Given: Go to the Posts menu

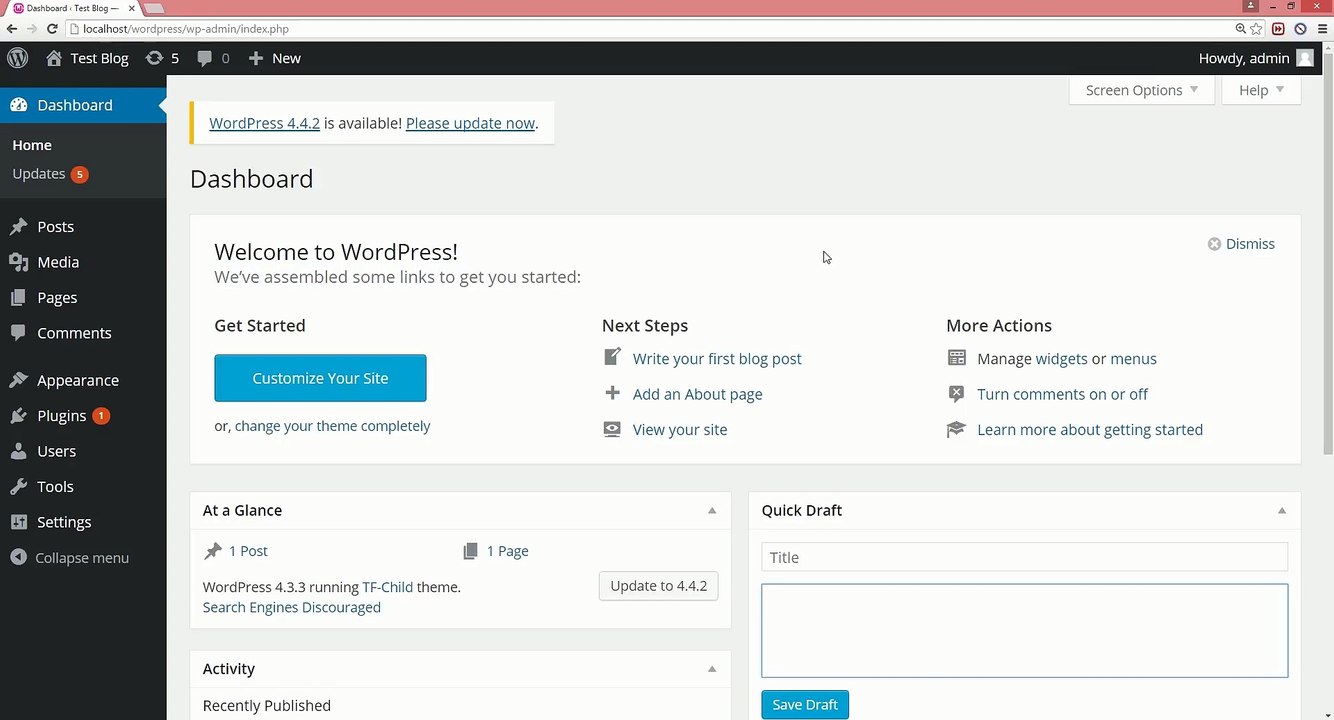Looking at the screenshot, I should click(x=56, y=227).
